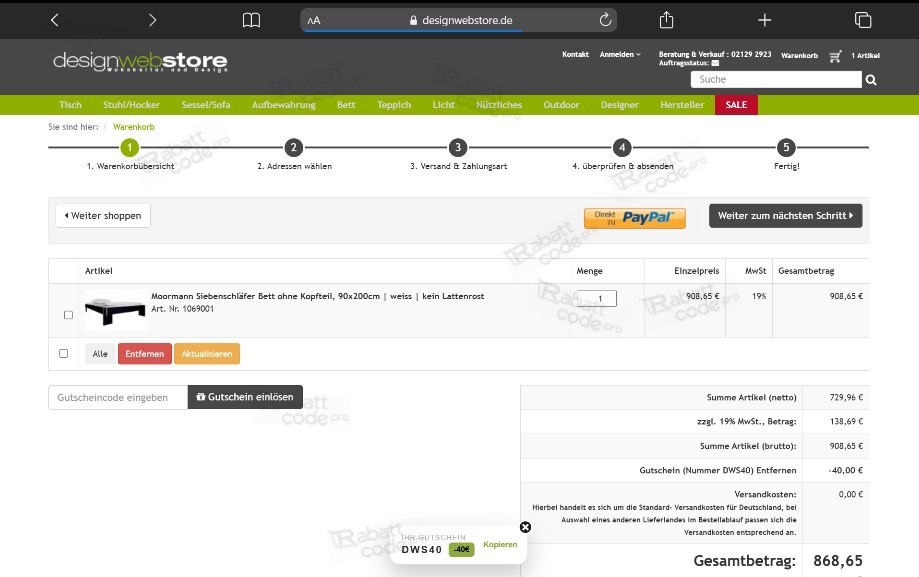The height and width of the screenshot is (577, 919).
Task: Click the Weiter shoppen button
Action: coord(103,216)
